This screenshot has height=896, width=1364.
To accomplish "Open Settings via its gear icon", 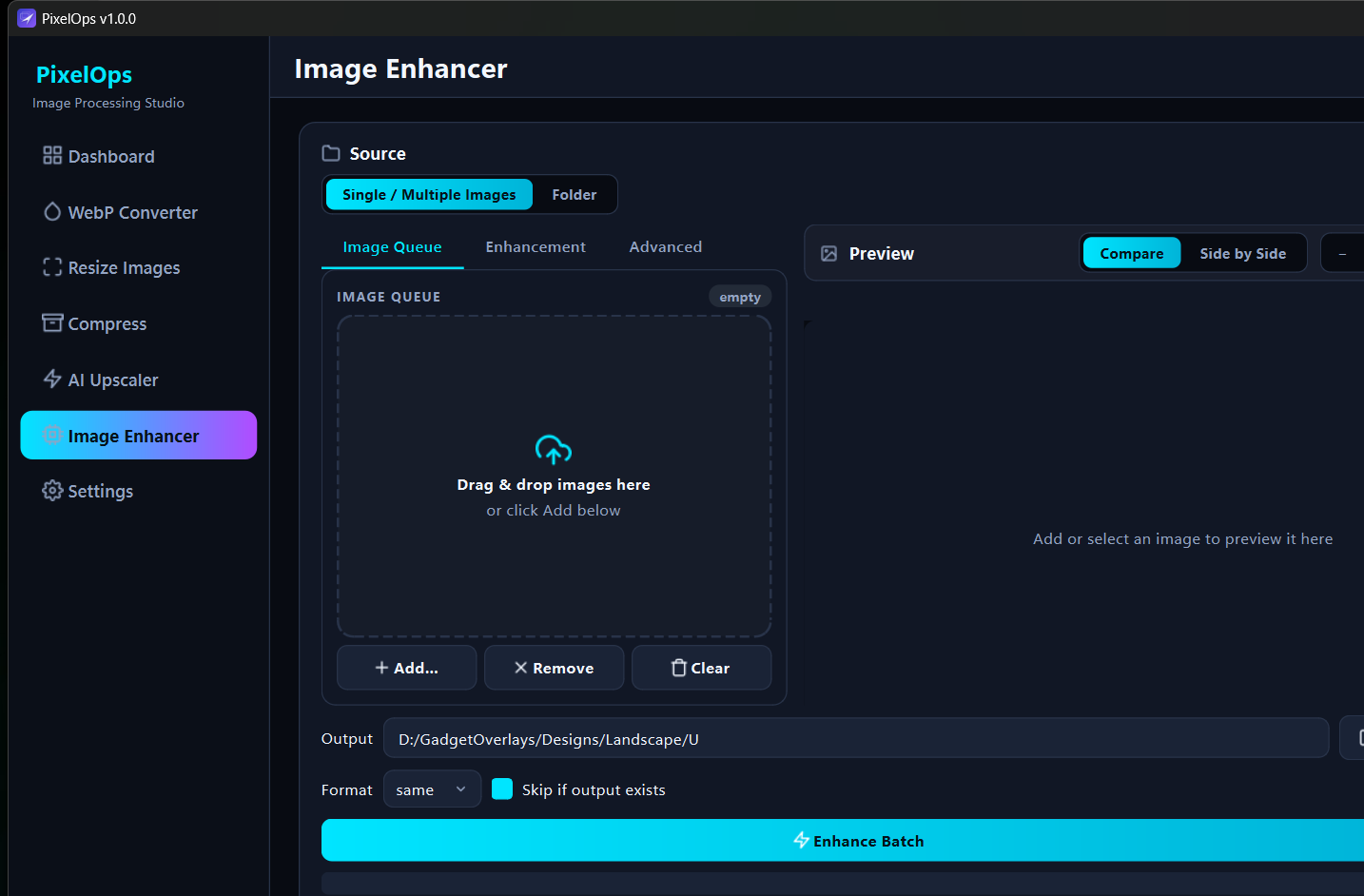I will (52, 491).
